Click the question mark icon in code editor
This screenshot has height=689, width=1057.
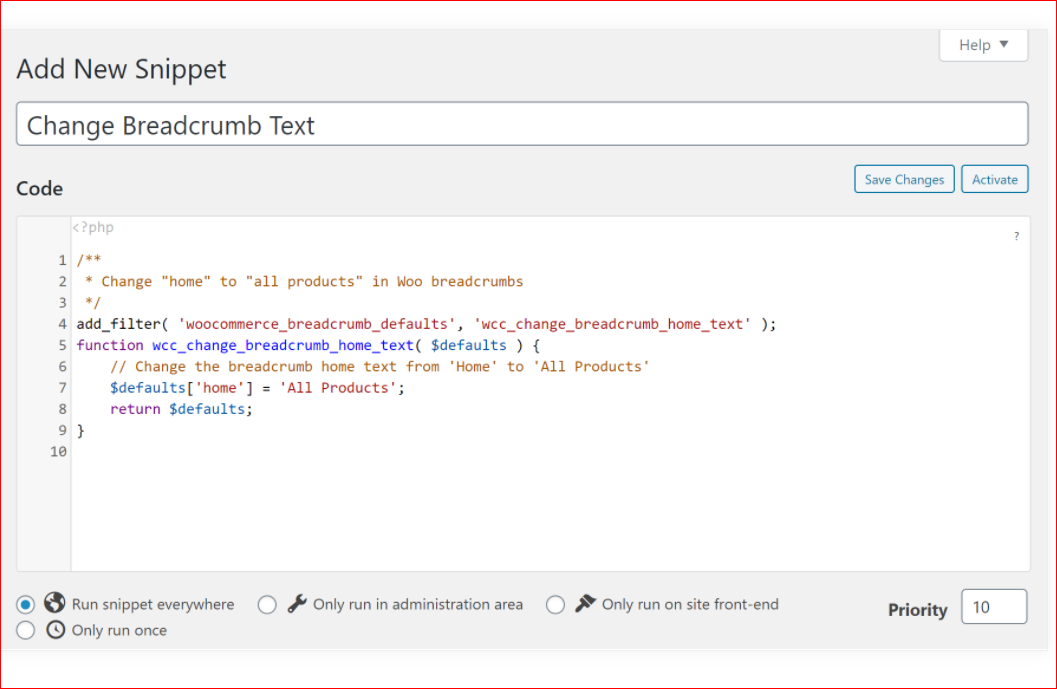coord(1016,237)
